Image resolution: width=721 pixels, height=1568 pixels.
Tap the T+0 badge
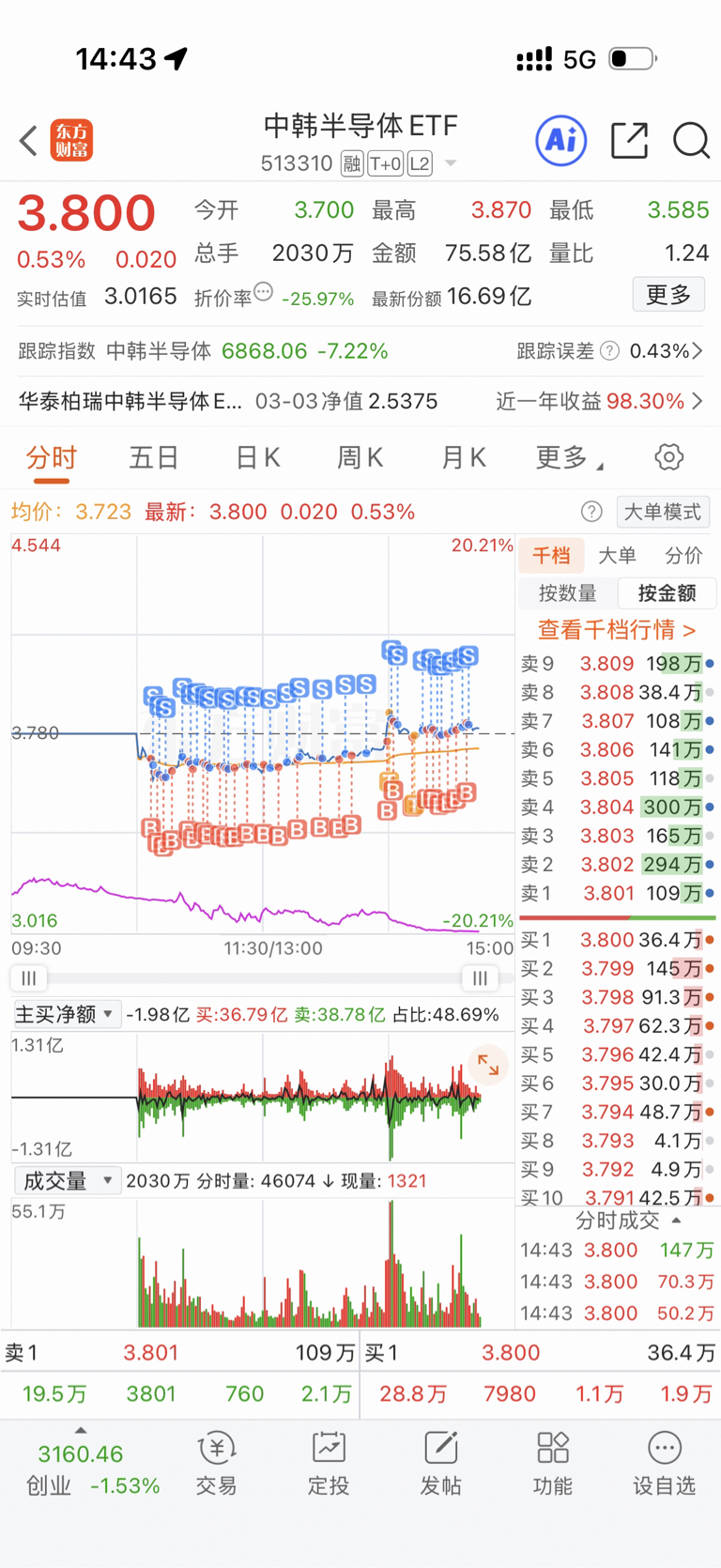click(x=386, y=164)
